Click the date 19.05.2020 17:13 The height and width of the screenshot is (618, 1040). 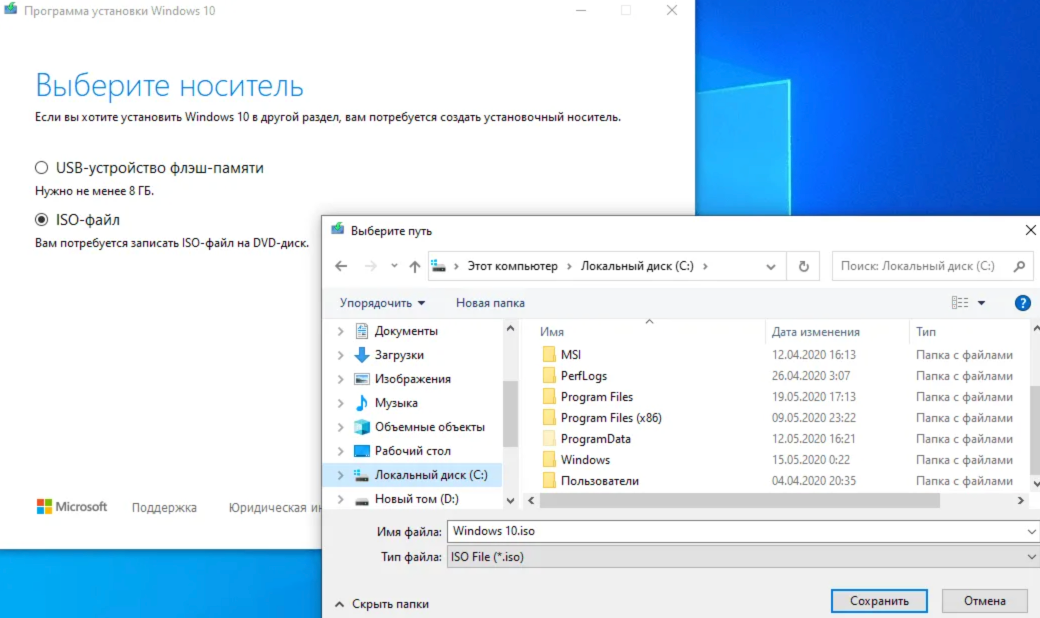click(x=814, y=397)
